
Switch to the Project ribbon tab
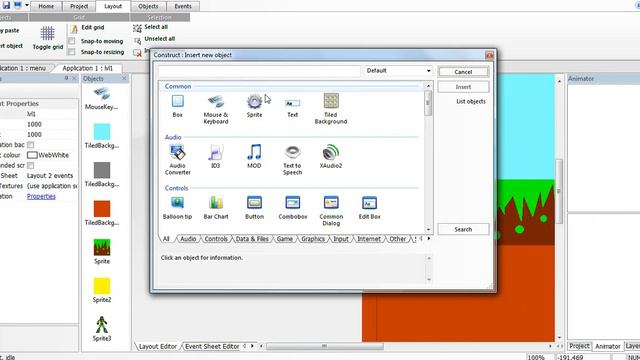pos(79,6)
